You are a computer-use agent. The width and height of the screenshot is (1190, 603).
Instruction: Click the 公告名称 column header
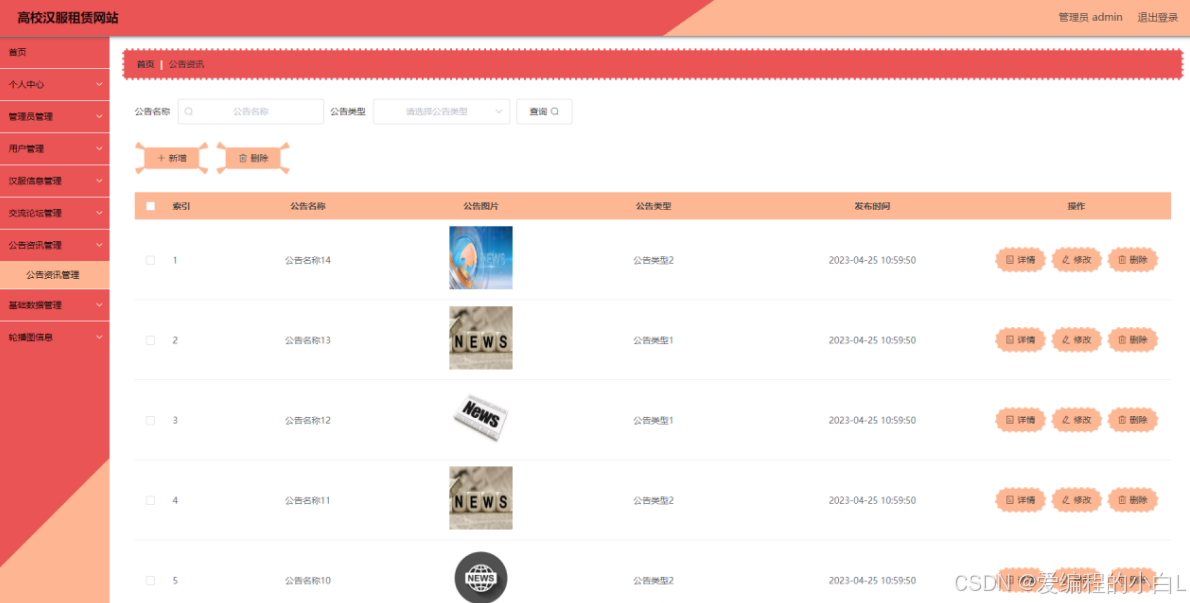click(x=307, y=206)
